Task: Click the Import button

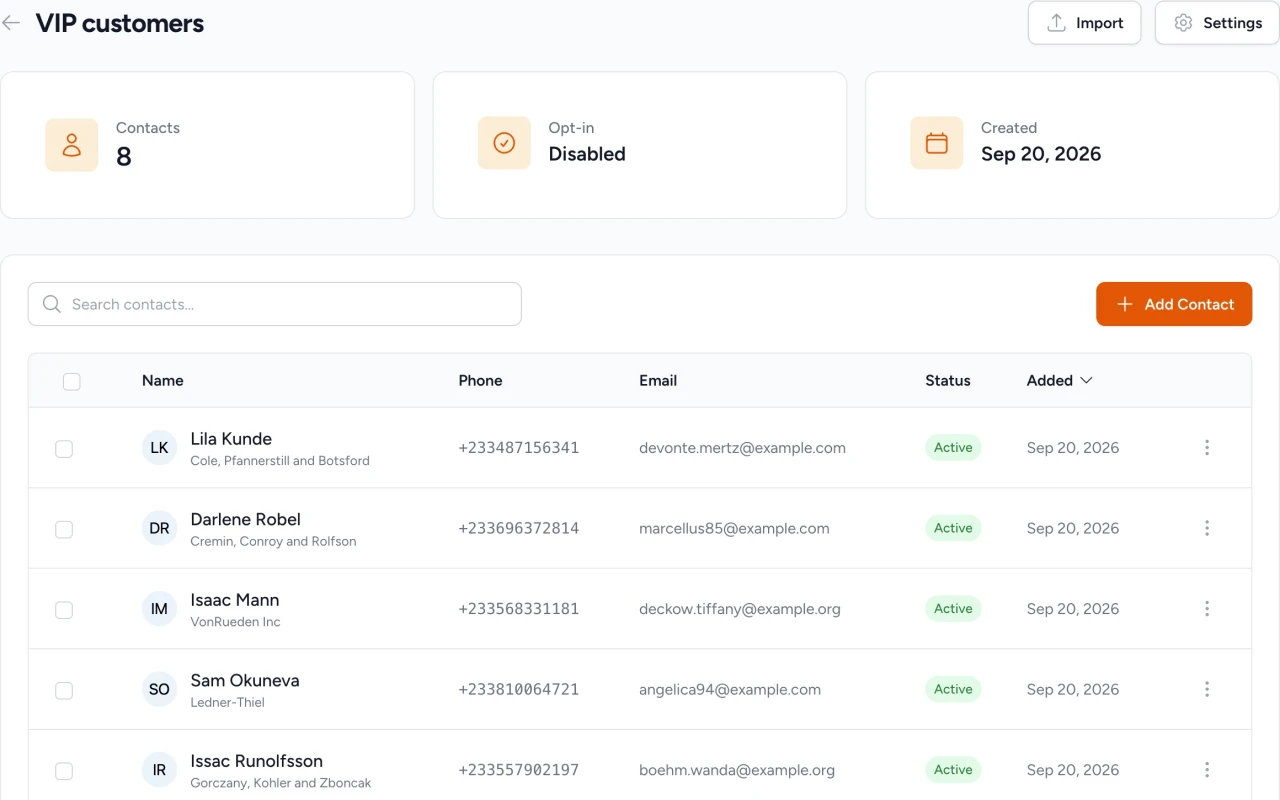Action: tap(1084, 23)
